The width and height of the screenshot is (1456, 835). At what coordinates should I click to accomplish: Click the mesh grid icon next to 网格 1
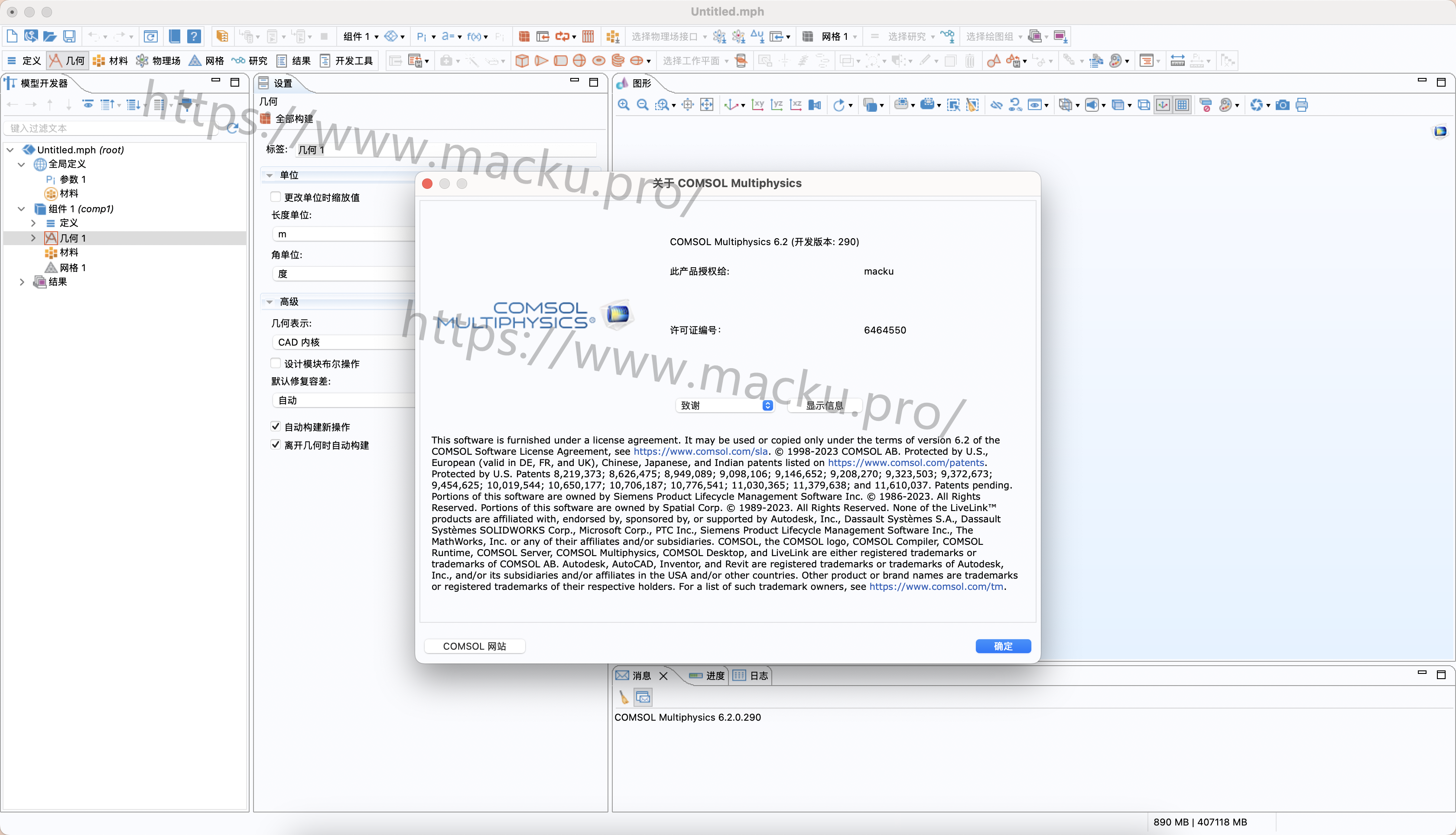click(808, 36)
